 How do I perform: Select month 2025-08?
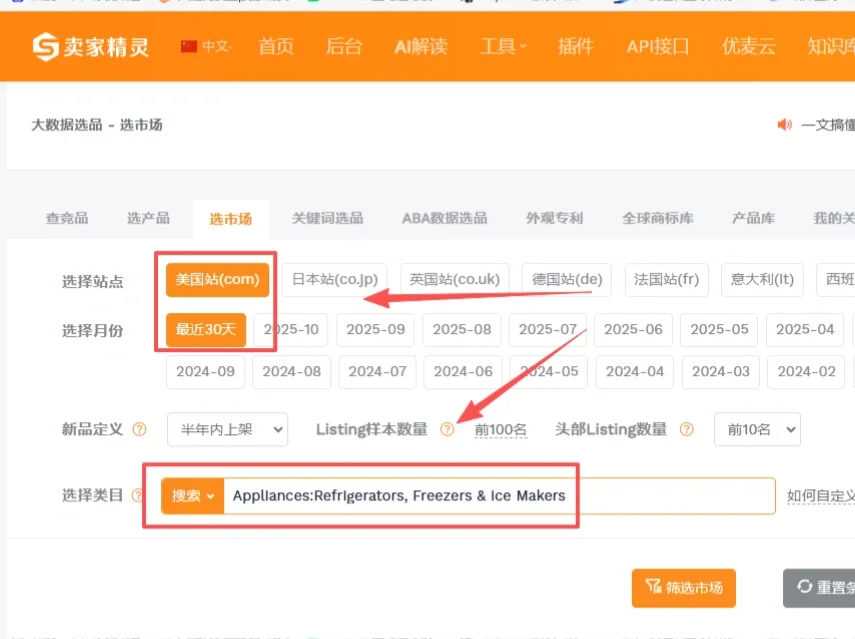(462, 329)
